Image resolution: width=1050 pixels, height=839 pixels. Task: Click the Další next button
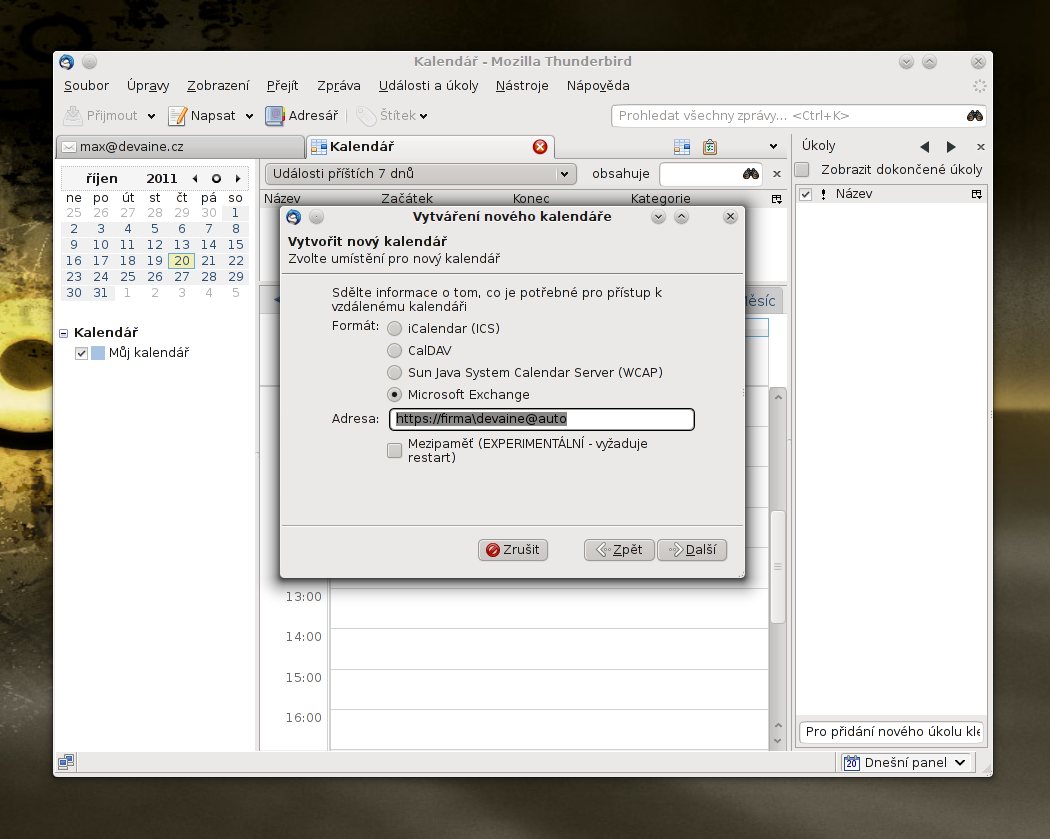pos(692,550)
